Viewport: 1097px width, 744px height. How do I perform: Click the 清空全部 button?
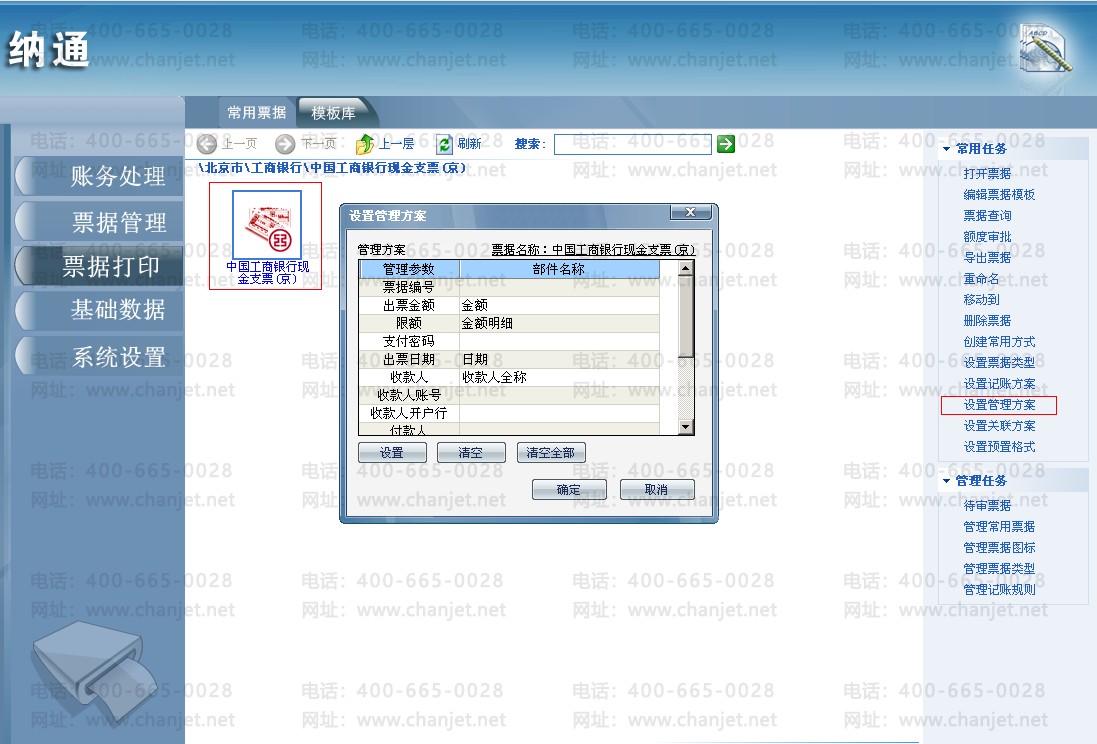click(x=551, y=453)
